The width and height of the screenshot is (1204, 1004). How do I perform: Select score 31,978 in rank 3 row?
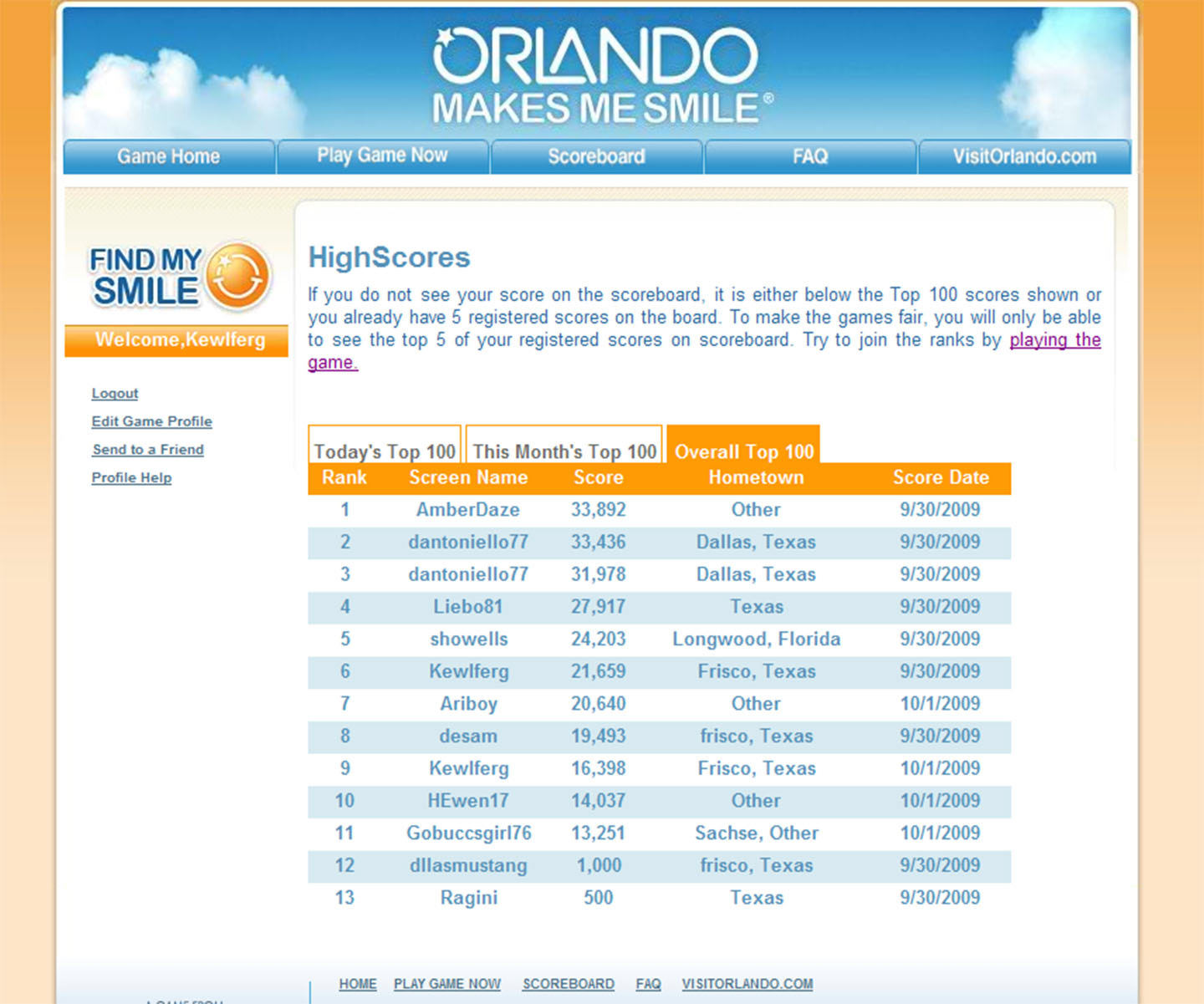(x=599, y=575)
